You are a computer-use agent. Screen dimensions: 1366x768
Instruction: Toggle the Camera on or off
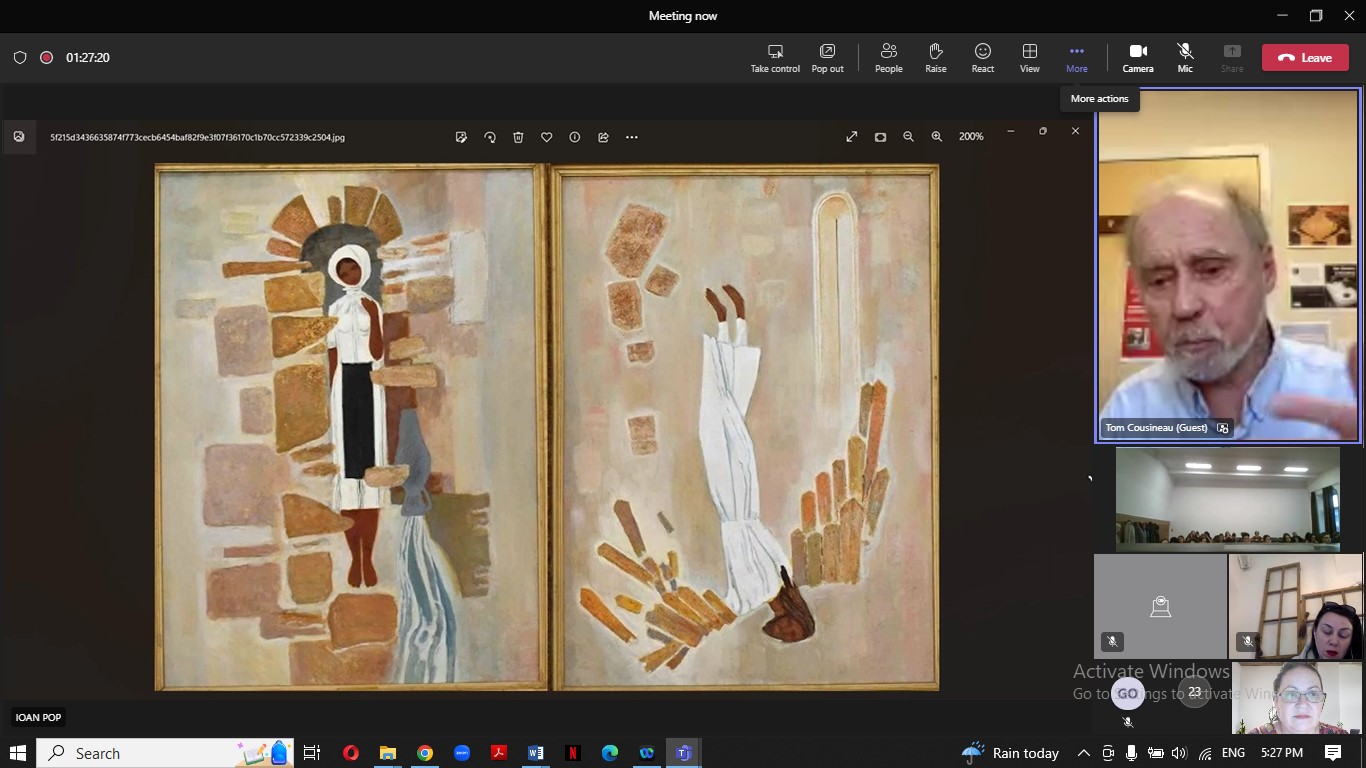click(1137, 58)
